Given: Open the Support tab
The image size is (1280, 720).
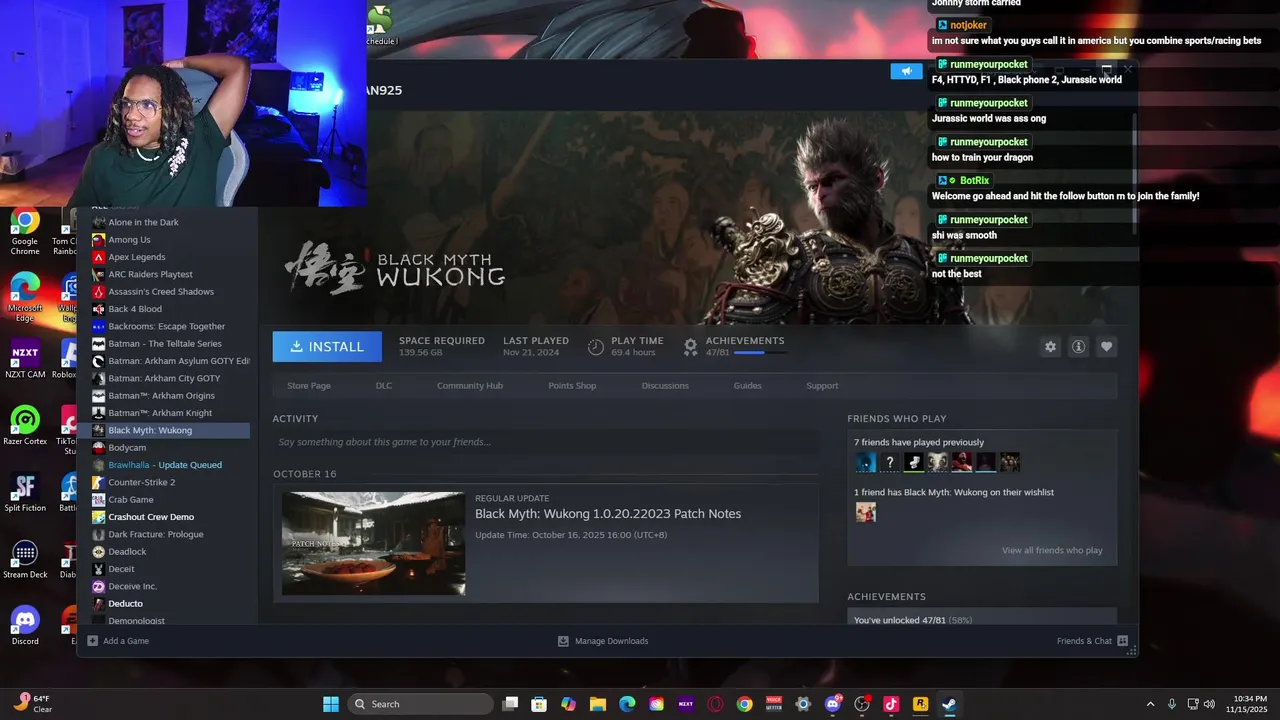Looking at the screenshot, I should pyautogui.click(x=822, y=386).
